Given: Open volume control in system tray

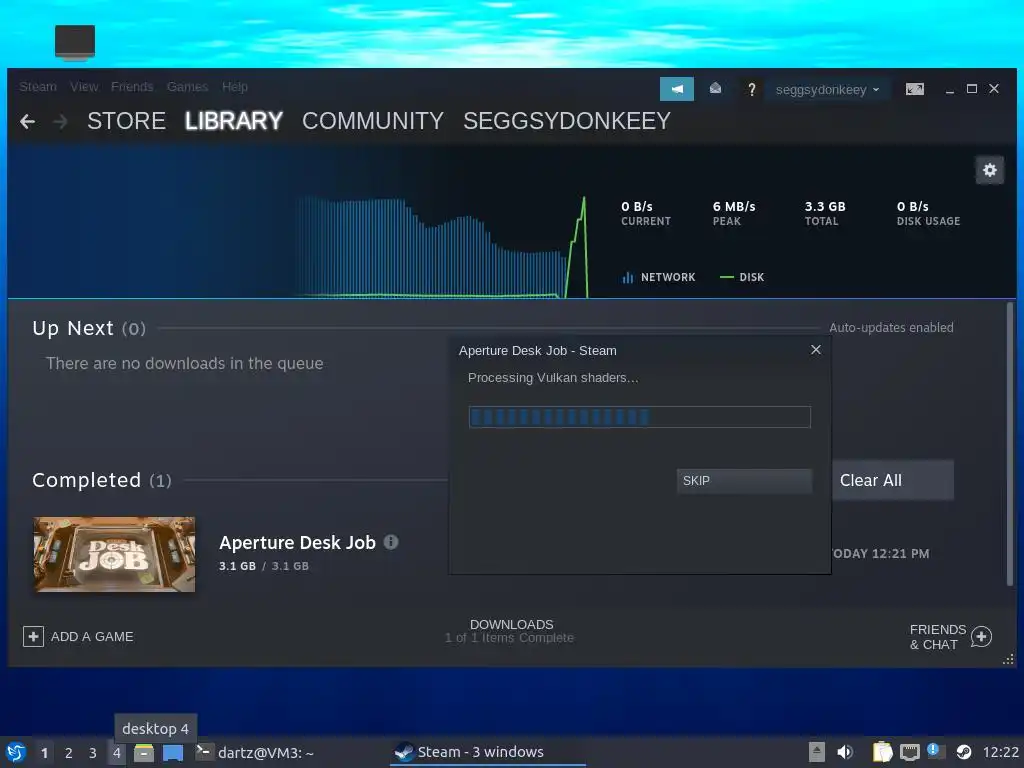Looking at the screenshot, I should tap(845, 752).
